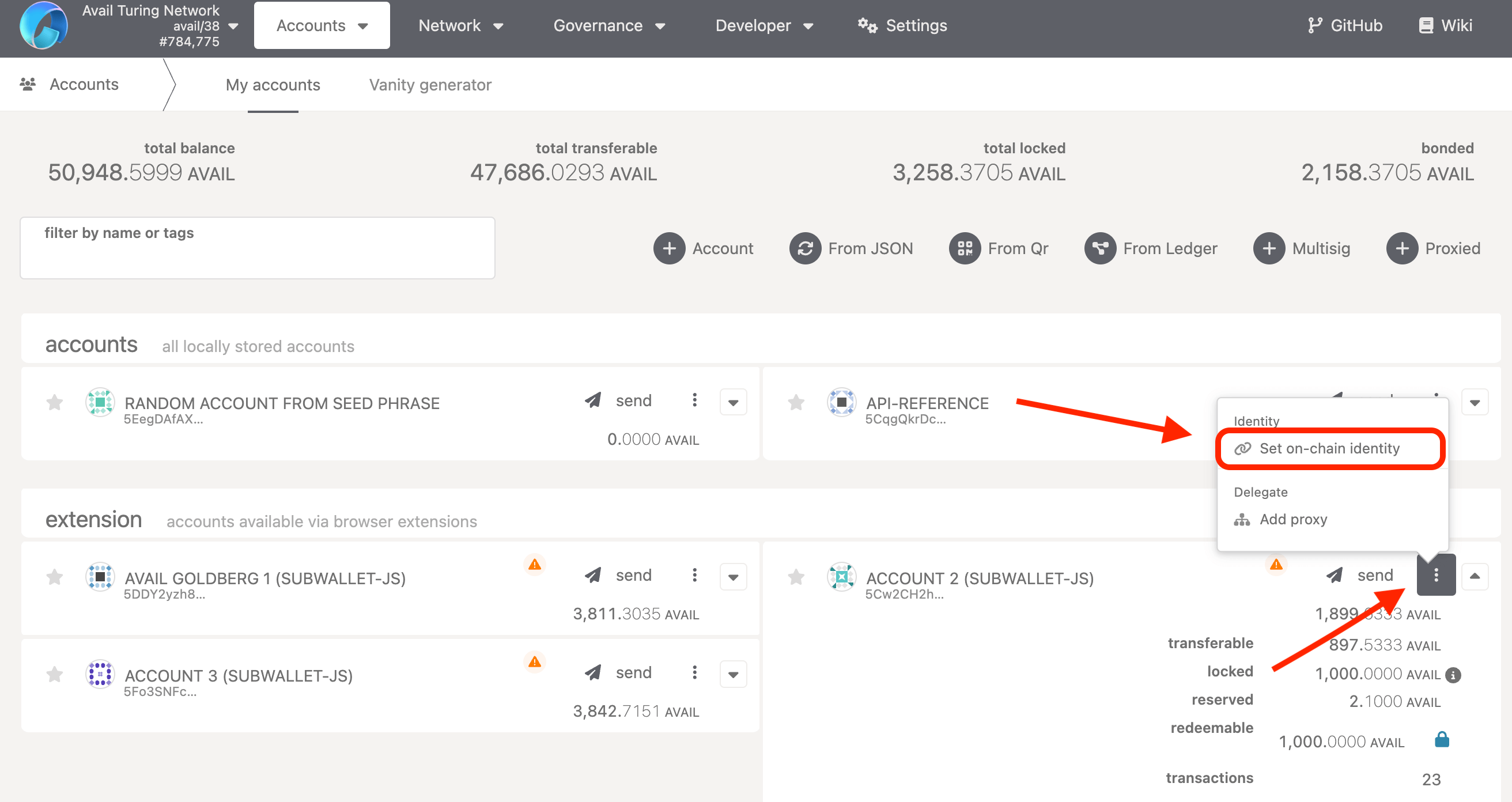Open the GitHub link
This screenshot has width=1512, height=802.
tap(1345, 25)
